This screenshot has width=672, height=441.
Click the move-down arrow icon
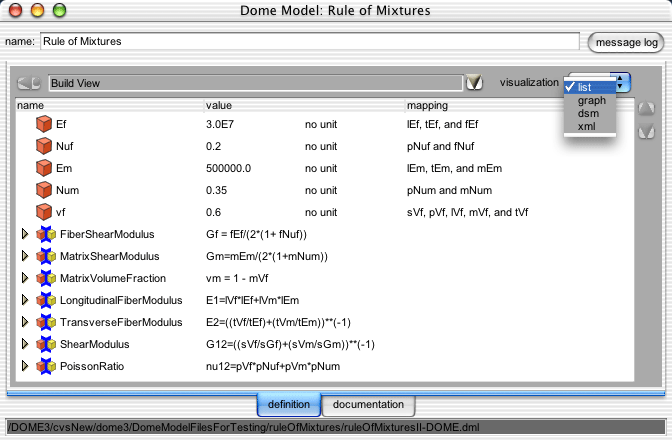click(x=646, y=132)
